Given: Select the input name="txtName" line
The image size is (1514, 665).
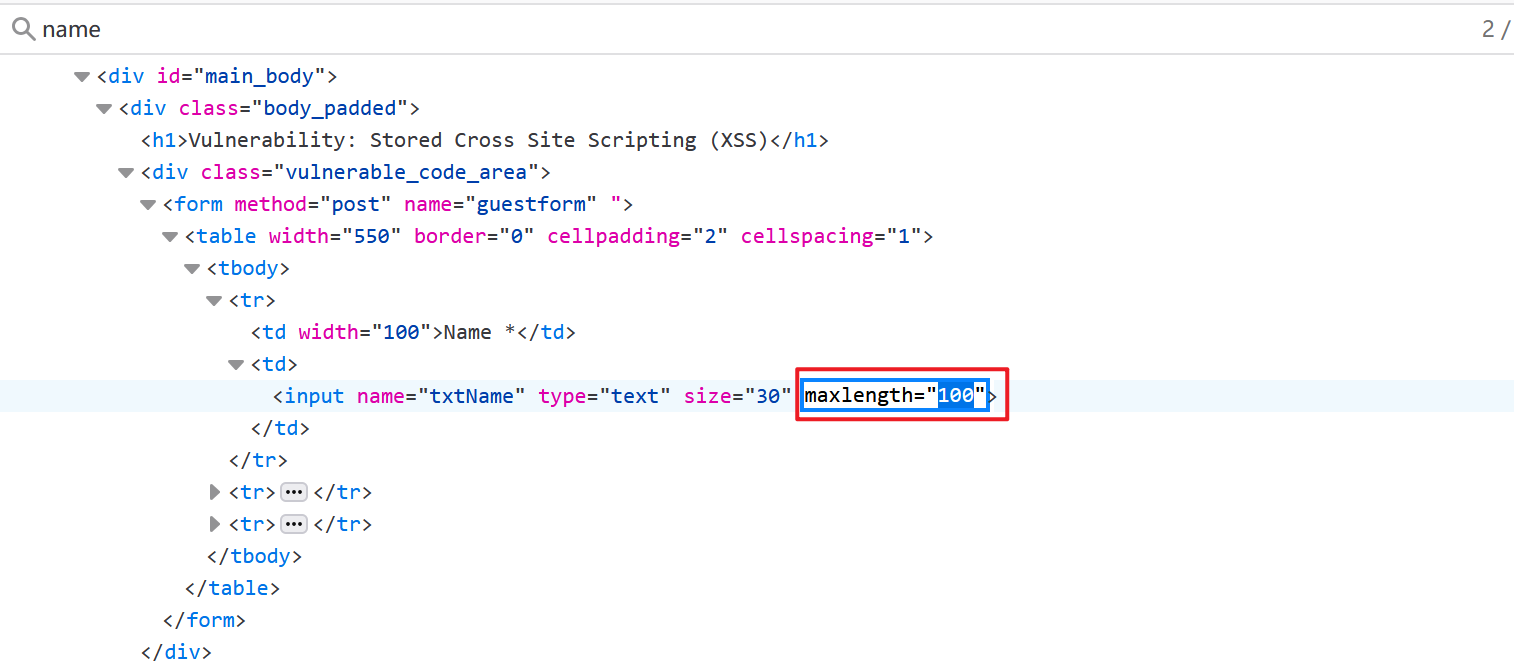Looking at the screenshot, I should [757, 396].
